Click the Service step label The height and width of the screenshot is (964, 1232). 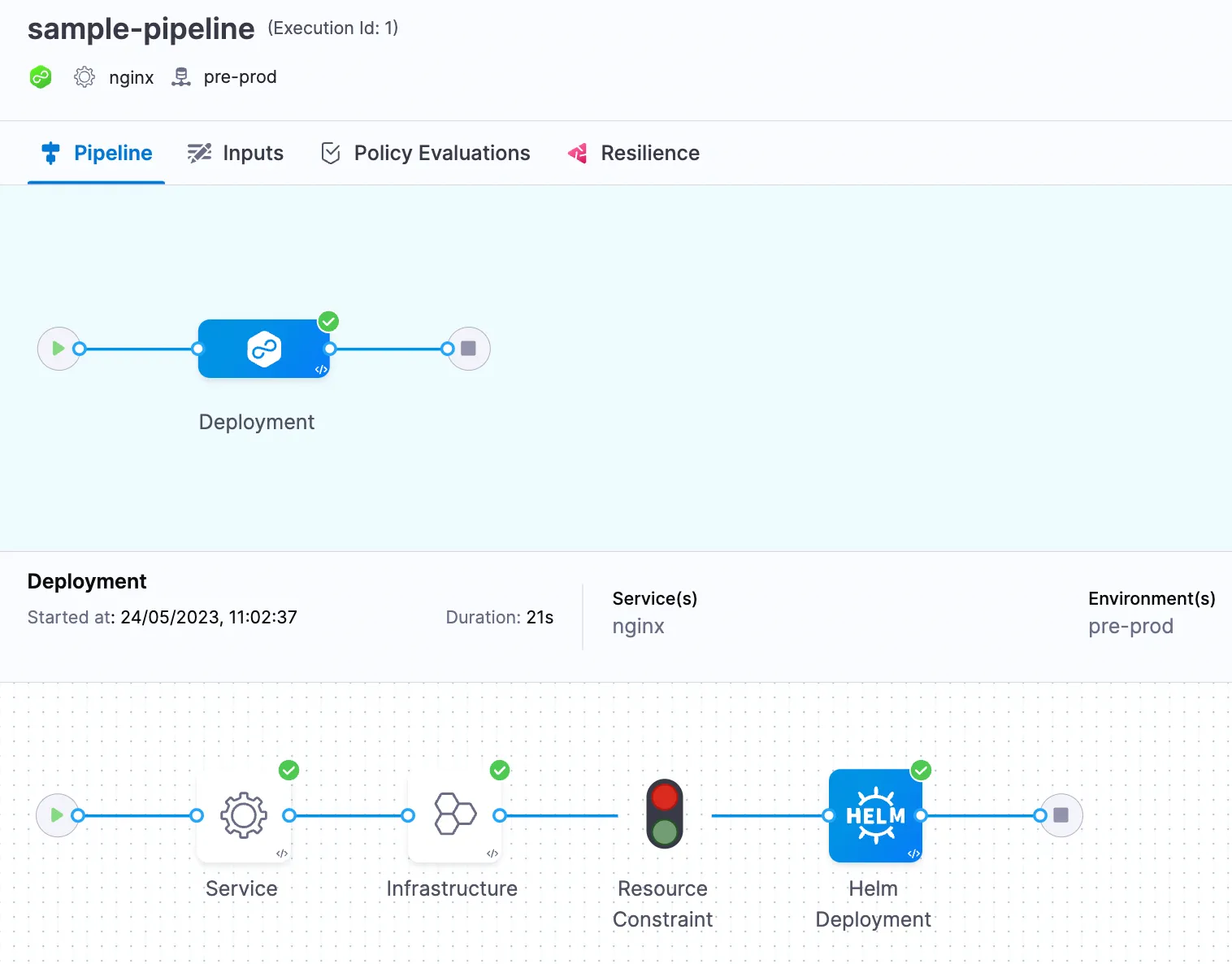tap(241, 888)
